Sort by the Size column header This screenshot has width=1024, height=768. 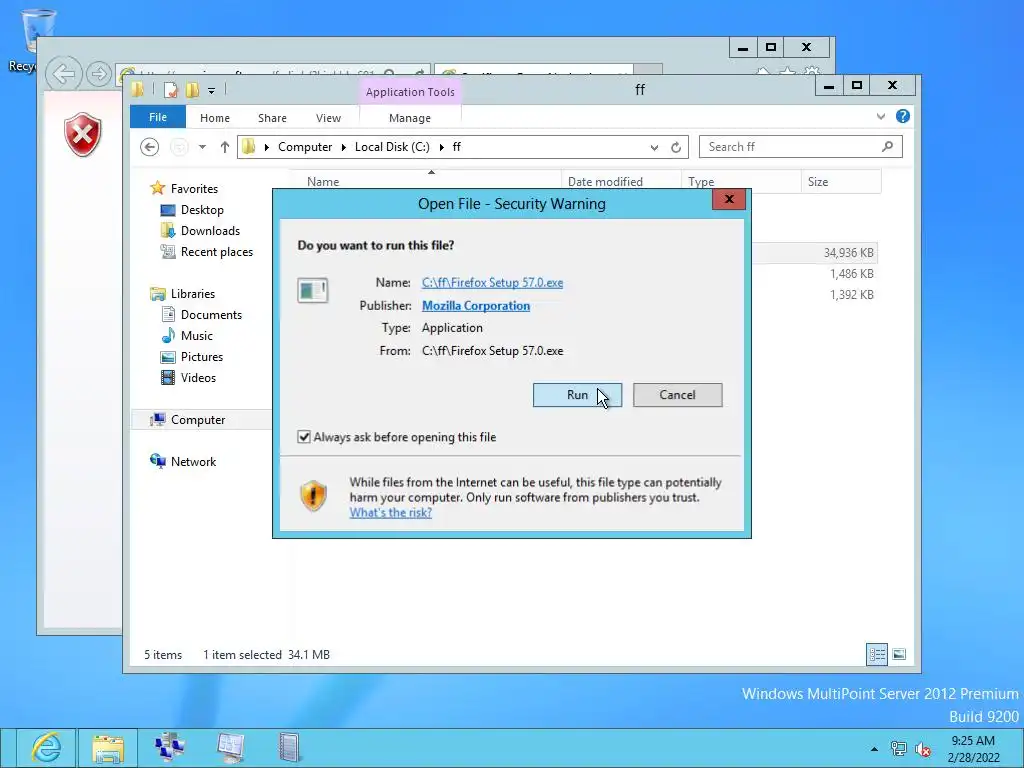[841, 182]
